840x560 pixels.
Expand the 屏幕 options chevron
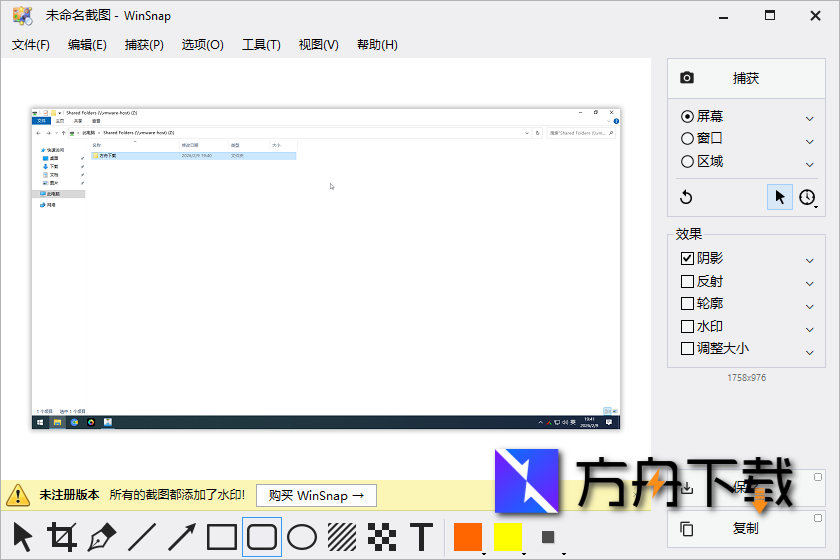tap(809, 118)
